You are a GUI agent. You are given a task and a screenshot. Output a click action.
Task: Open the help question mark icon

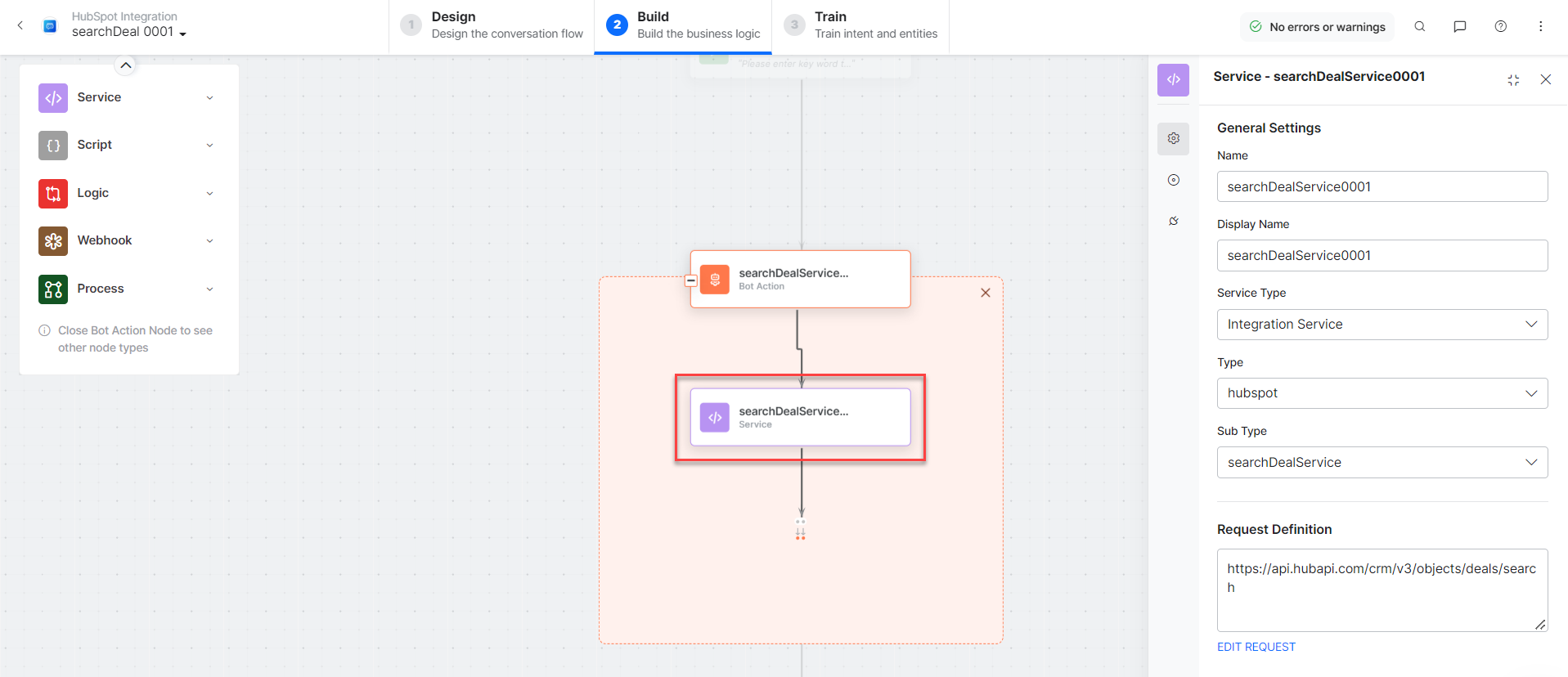(1500, 26)
